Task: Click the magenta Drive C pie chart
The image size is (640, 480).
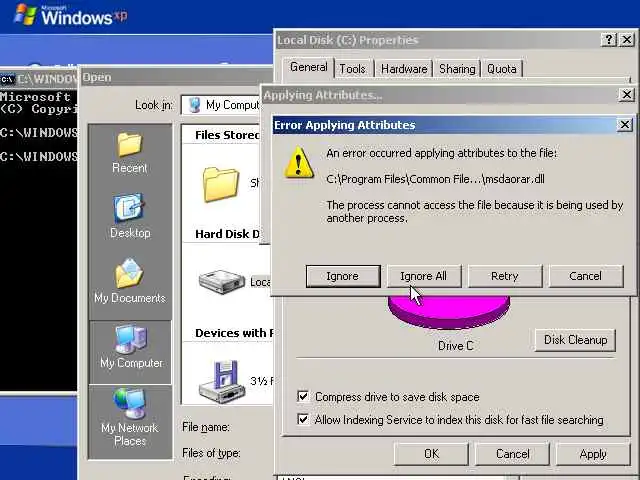Action: click(x=449, y=311)
